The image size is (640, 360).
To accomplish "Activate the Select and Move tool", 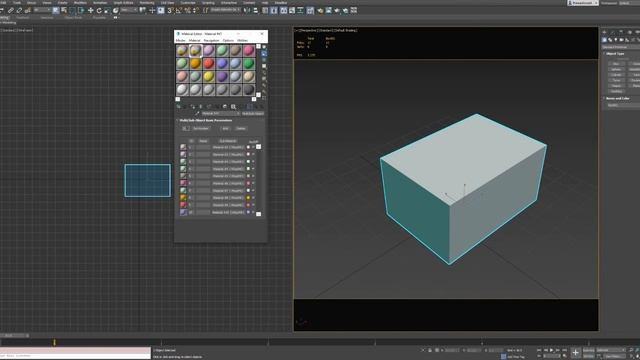I will [91, 10].
